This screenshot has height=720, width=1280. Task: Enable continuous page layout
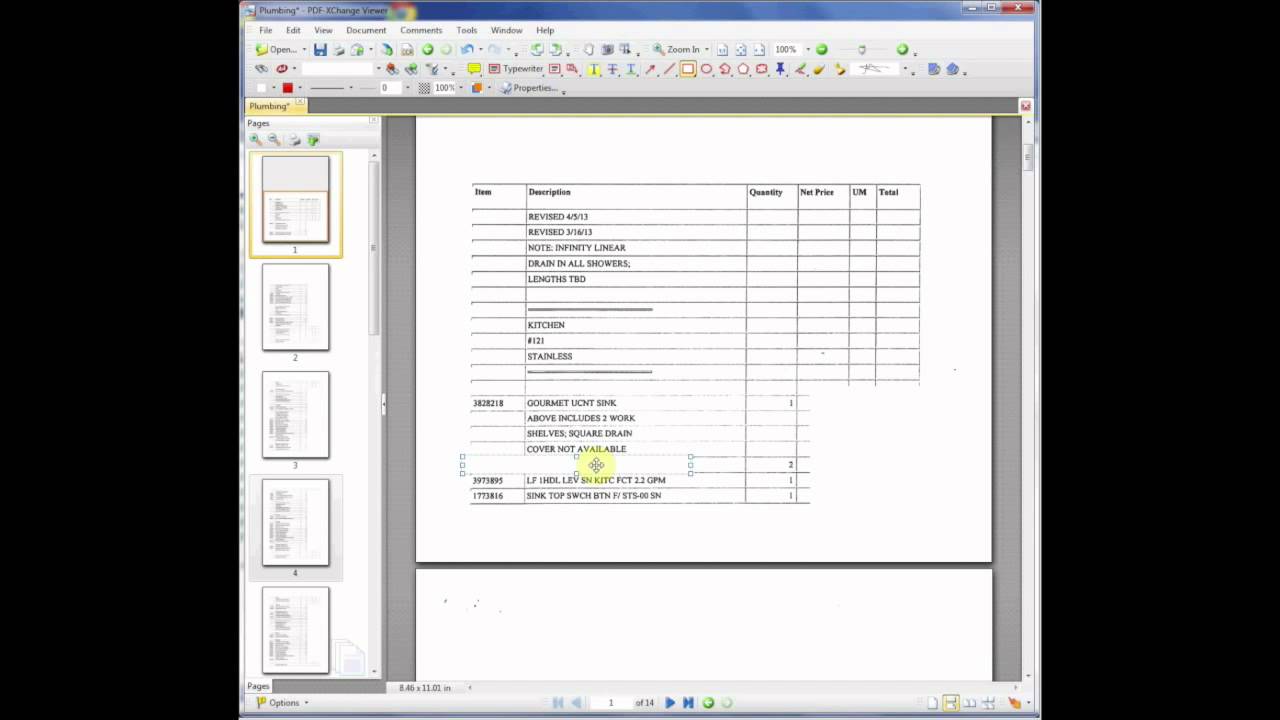pos(951,703)
